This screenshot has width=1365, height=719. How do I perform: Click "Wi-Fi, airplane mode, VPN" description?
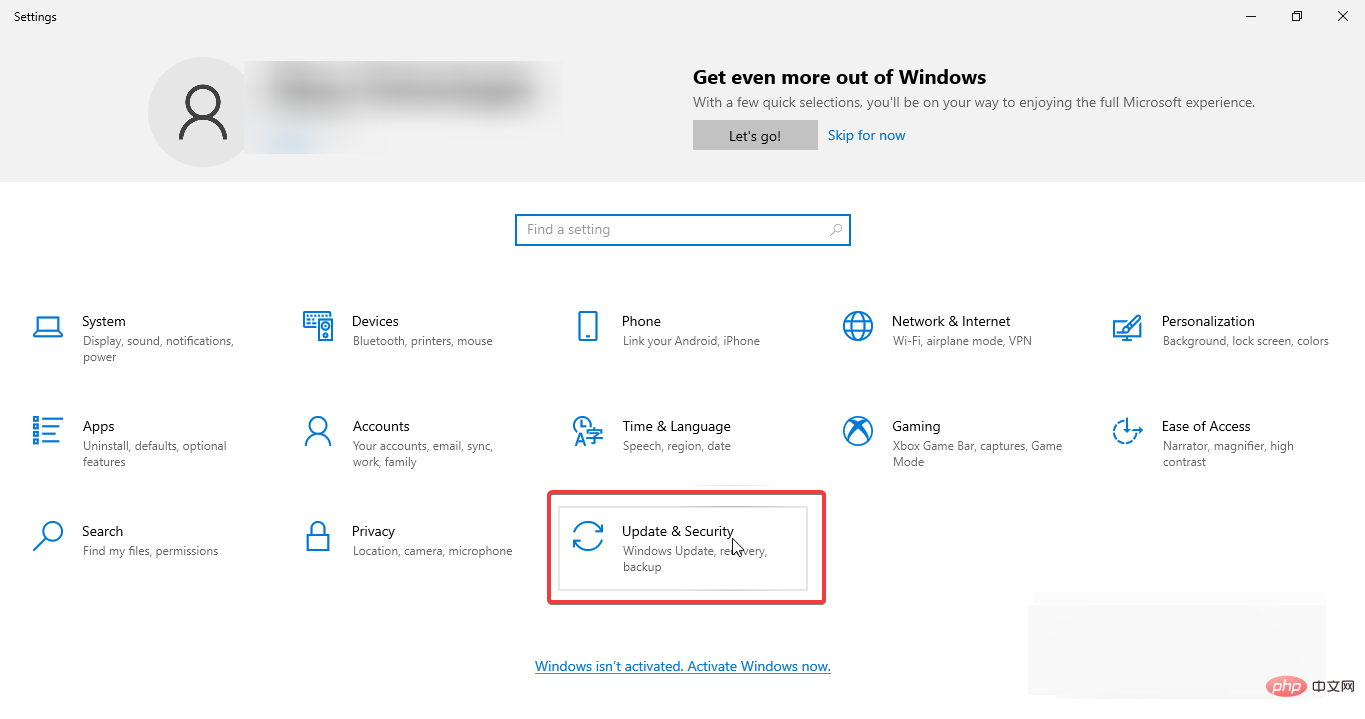[962, 341]
